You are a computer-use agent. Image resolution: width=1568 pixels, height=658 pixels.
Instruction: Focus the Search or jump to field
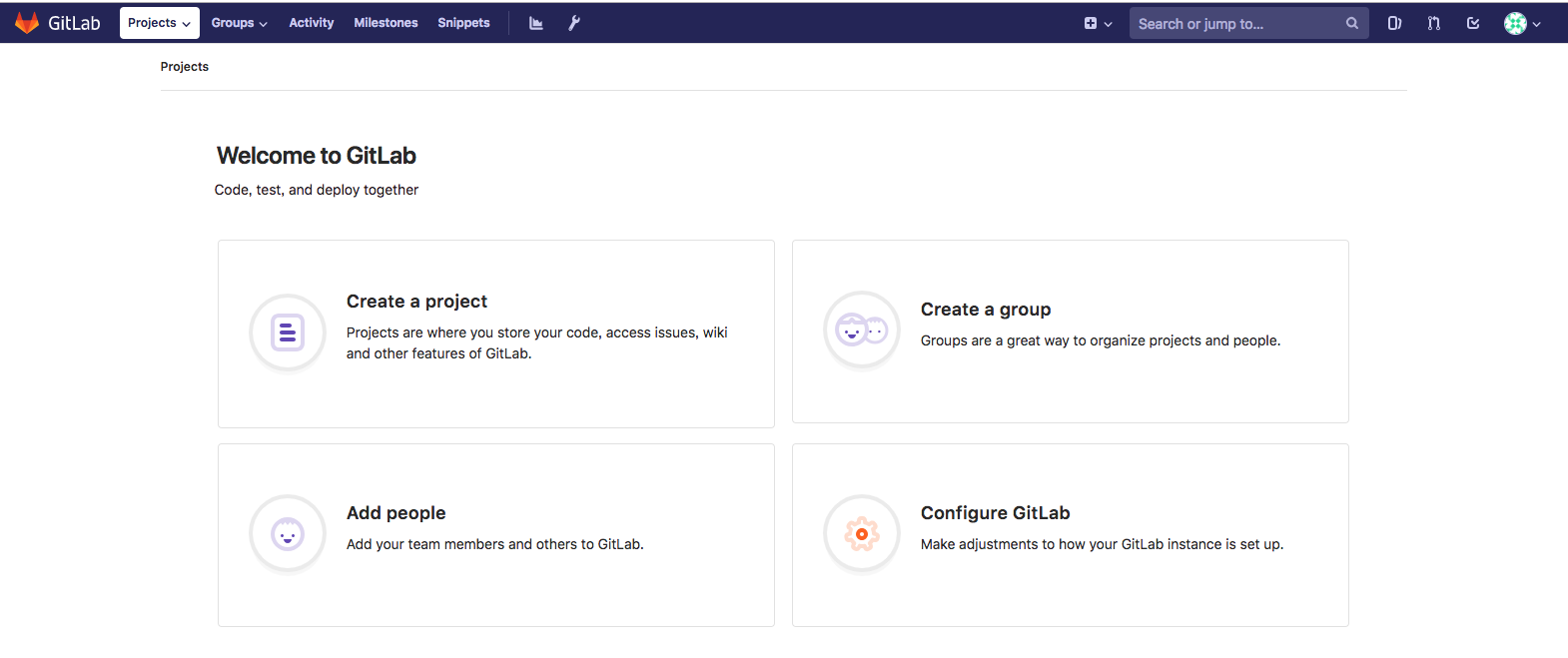click(x=1236, y=23)
